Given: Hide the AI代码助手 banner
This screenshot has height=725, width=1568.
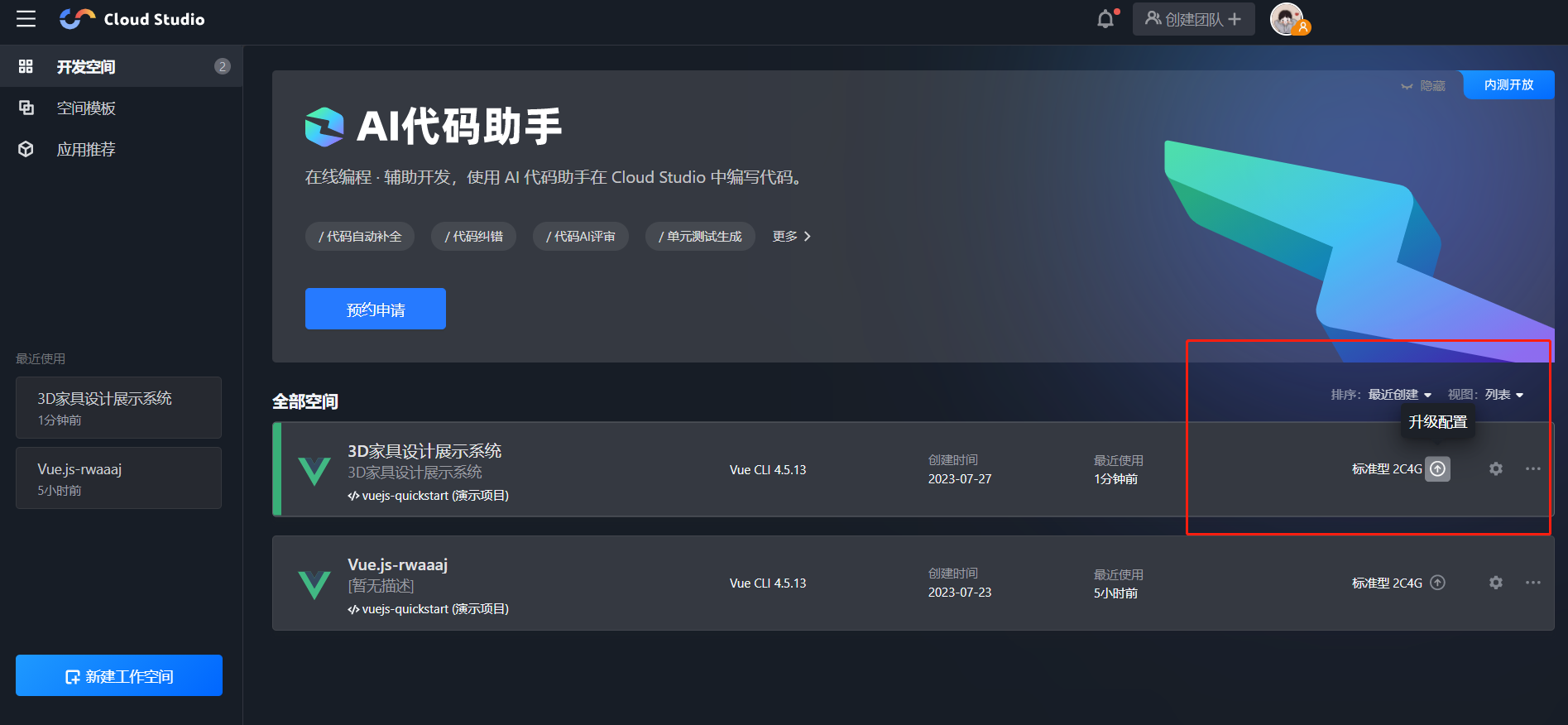Looking at the screenshot, I should click(1423, 86).
